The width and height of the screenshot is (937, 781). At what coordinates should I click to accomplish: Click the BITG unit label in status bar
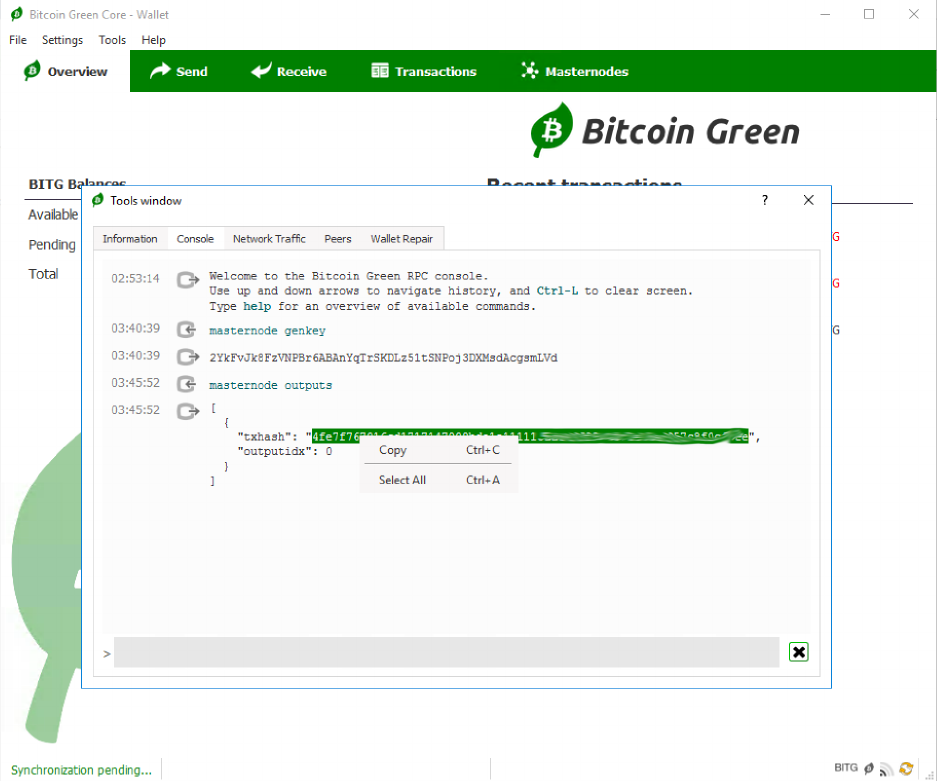click(x=846, y=768)
